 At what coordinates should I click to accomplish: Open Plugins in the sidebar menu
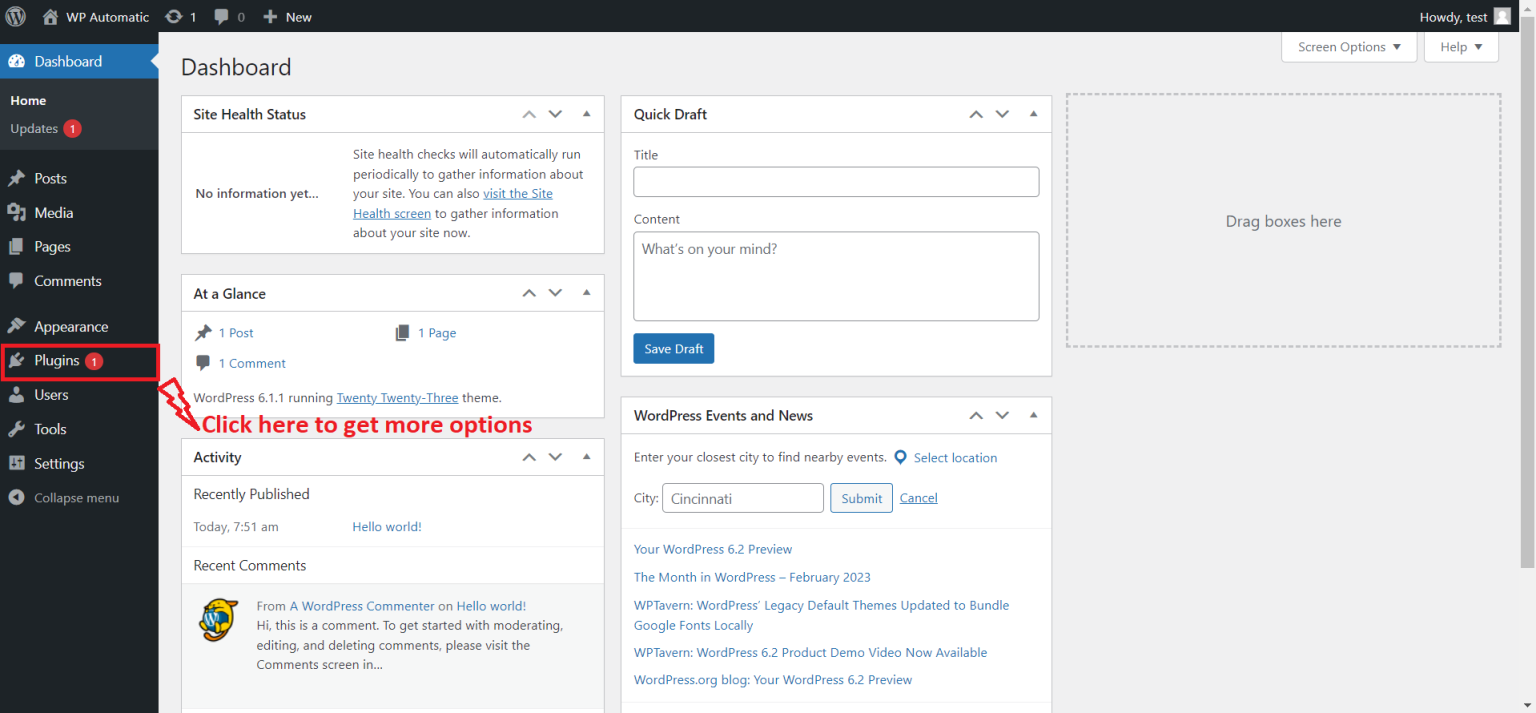click(x=57, y=361)
